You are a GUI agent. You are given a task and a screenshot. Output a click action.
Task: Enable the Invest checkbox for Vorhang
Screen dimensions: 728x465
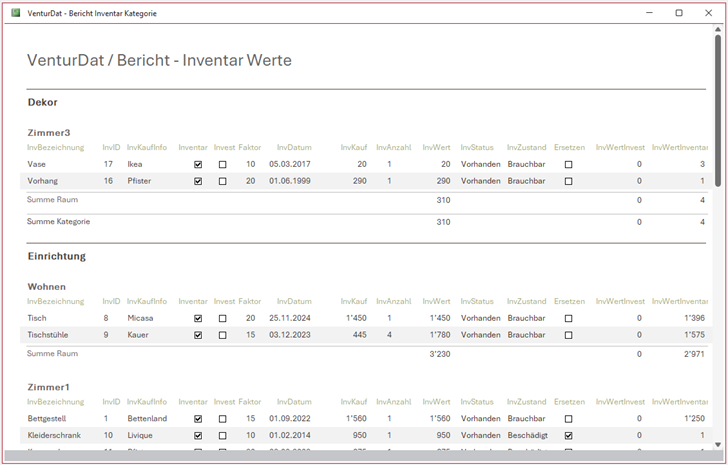point(222,181)
